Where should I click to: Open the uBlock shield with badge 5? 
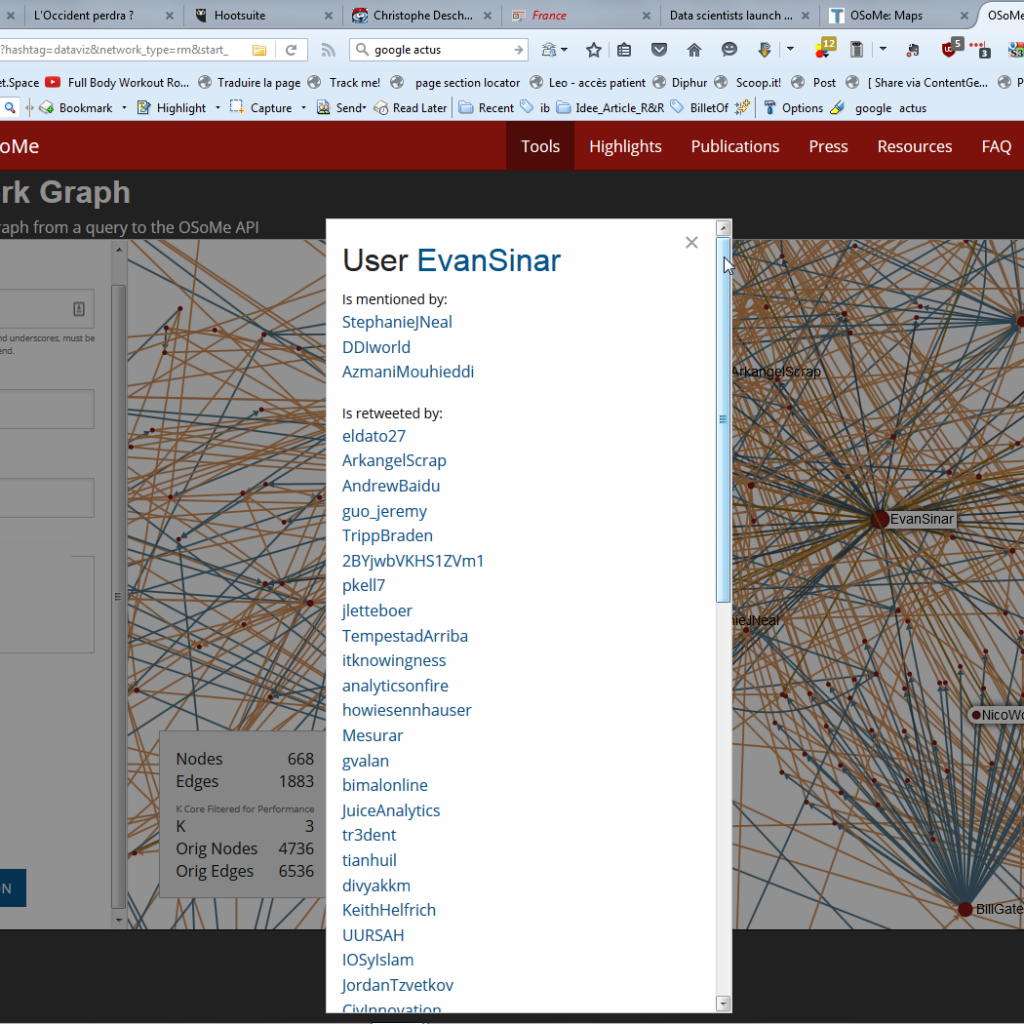point(951,48)
